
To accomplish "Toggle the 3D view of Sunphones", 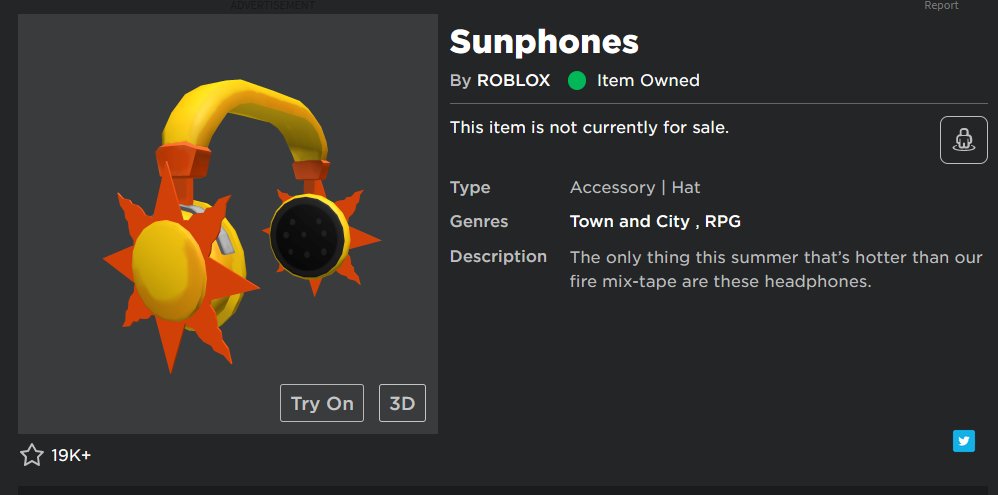I will (402, 403).
